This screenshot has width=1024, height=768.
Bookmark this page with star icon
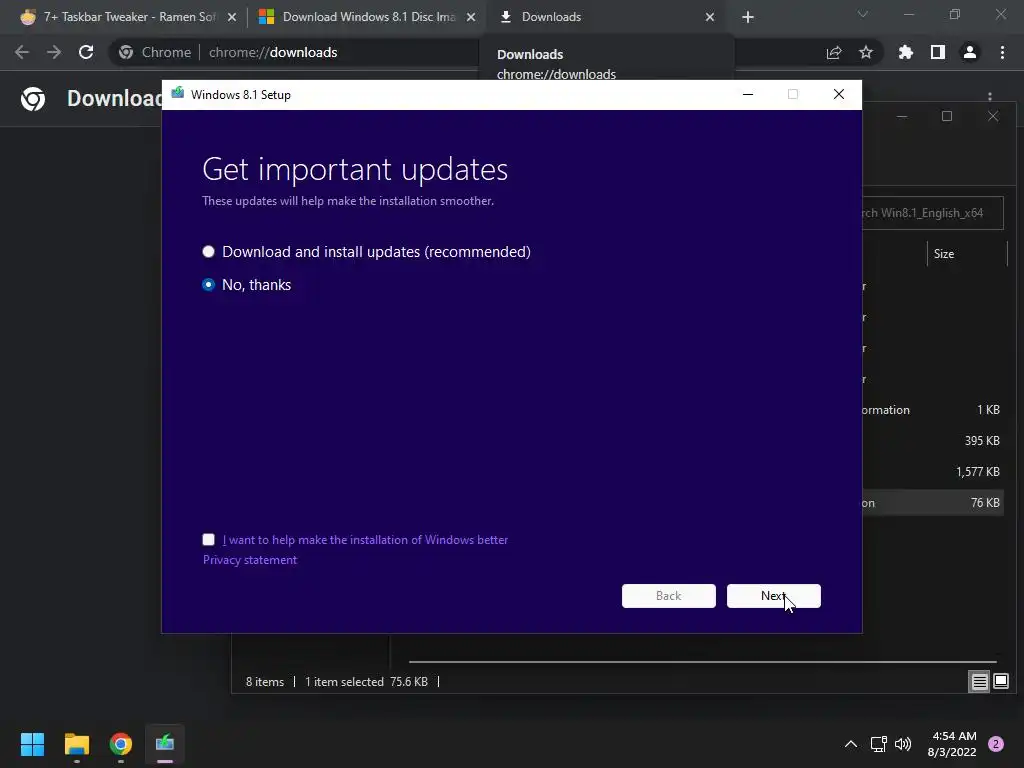coord(866,52)
